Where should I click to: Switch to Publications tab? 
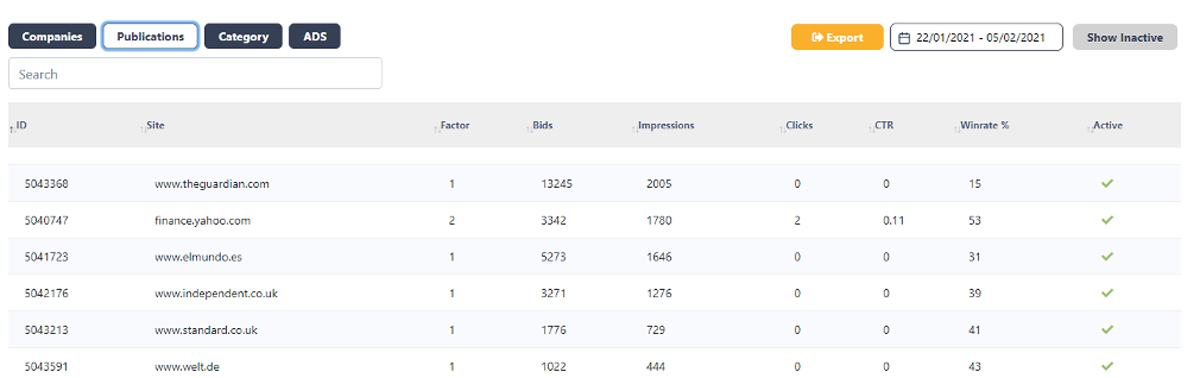[x=150, y=37]
